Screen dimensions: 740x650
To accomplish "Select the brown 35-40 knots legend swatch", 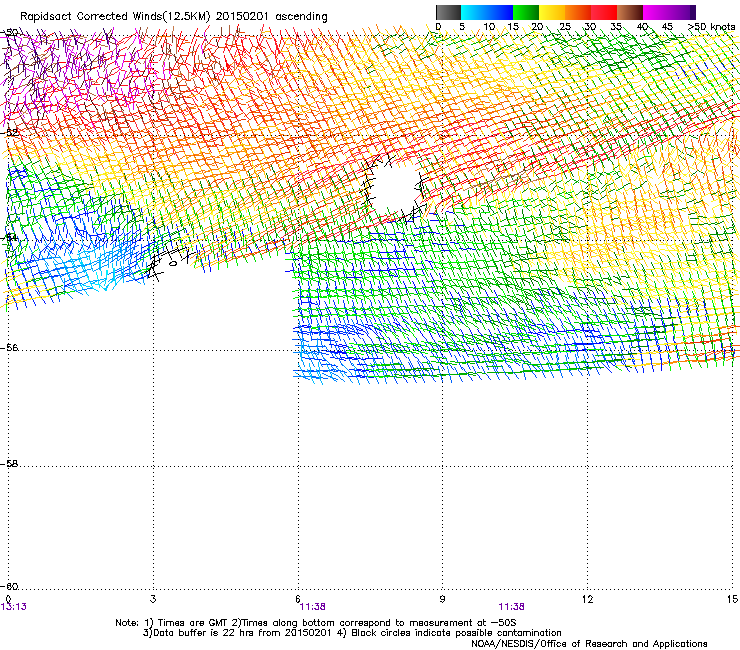I will 630,12.
